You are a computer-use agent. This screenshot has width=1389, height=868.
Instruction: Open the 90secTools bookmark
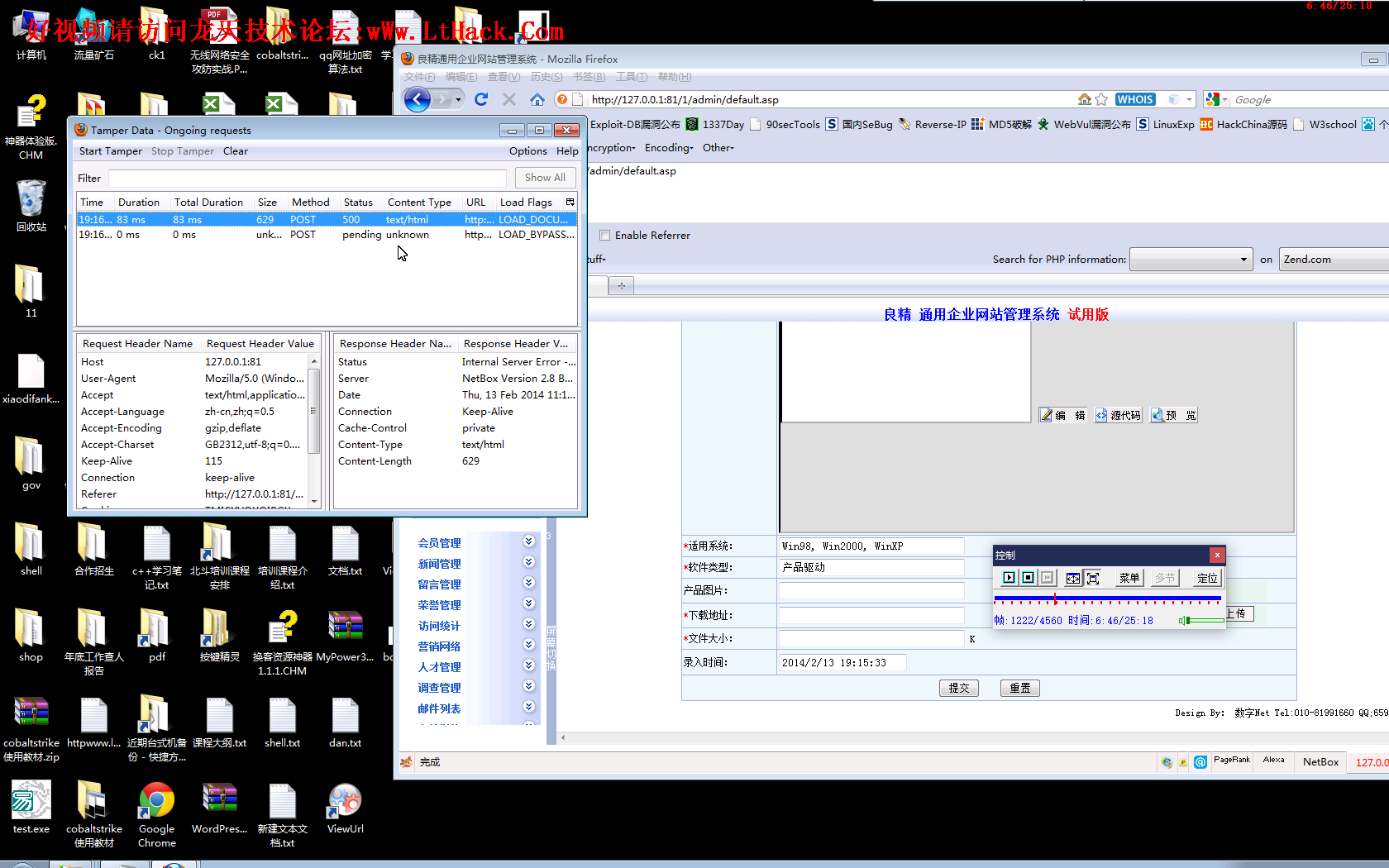click(785, 125)
